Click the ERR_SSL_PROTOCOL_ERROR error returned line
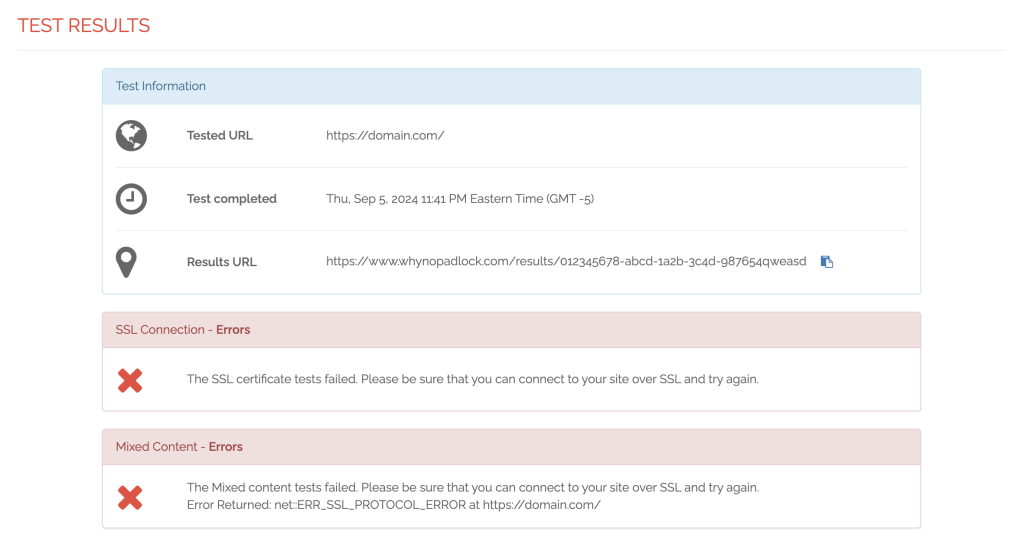This screenshot has width=1024, height=541. coord(394,505)
